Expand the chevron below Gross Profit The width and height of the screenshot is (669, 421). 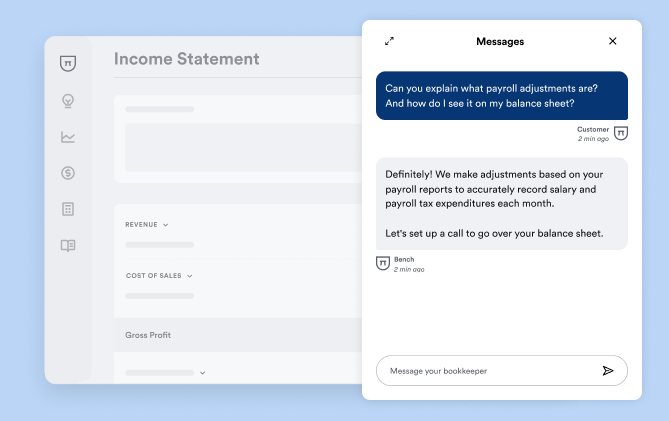[202, 373]
